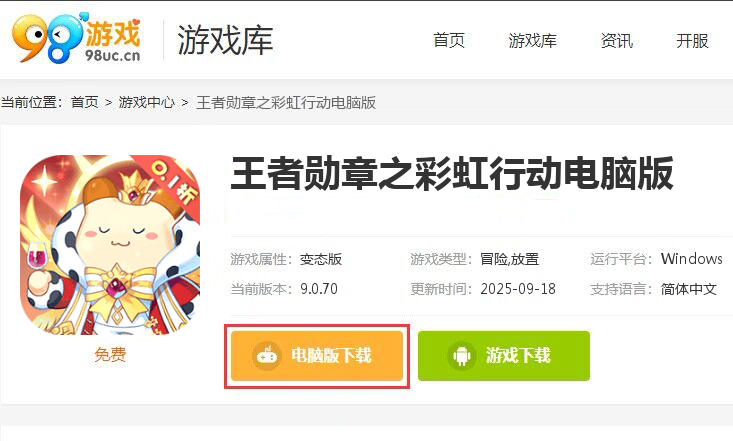Click the 游戏库 header title text
Image resolution: width=733 pixels, height=441 pixels.
tap(225, 40)
